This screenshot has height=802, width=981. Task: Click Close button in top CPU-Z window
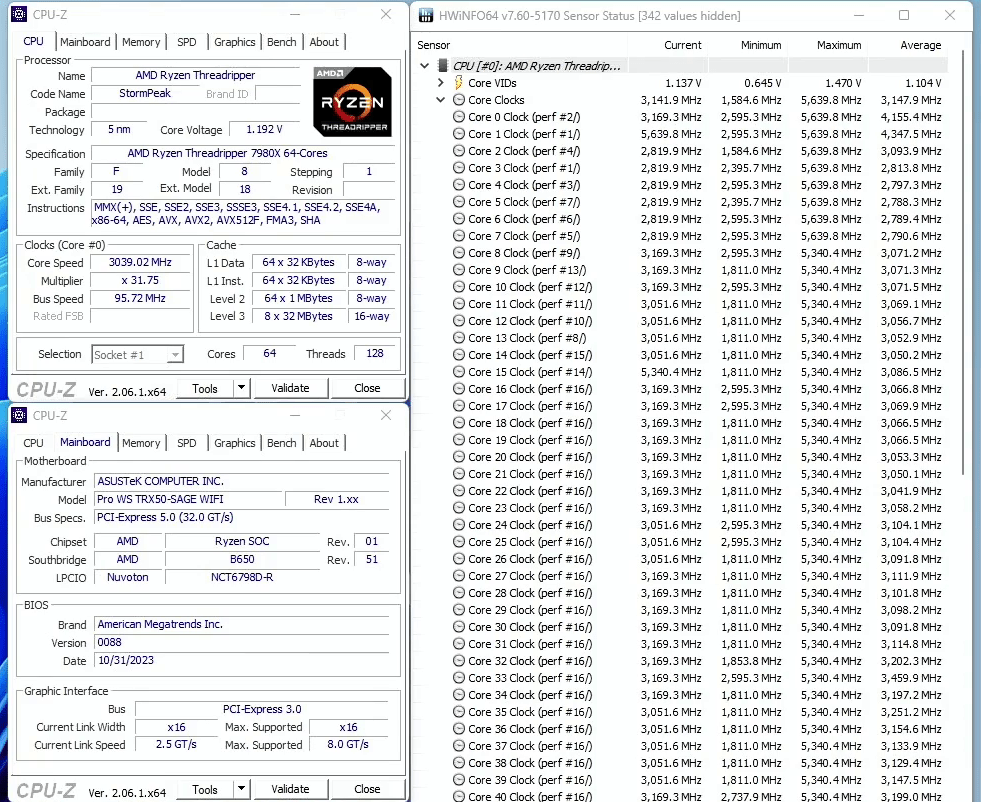pyautogui.click(x=367, y=388)
